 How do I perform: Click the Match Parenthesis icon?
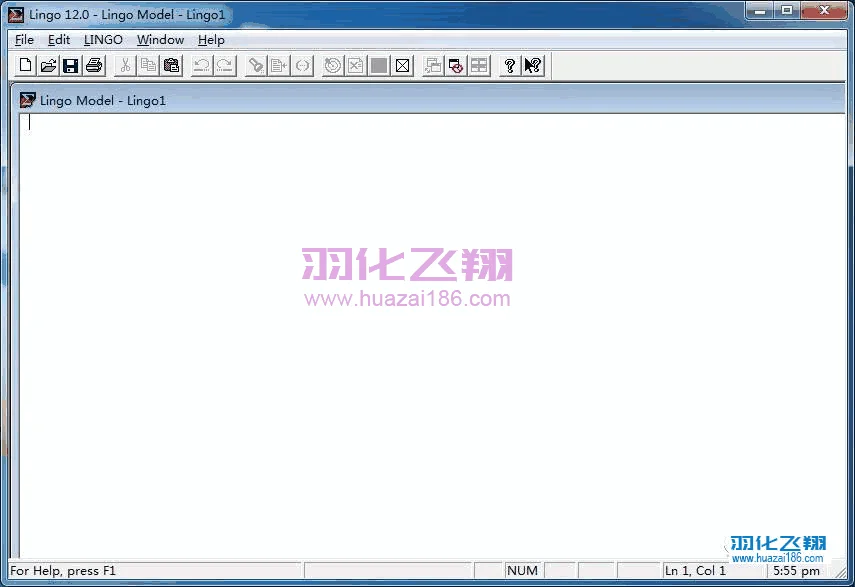point(302,65)
